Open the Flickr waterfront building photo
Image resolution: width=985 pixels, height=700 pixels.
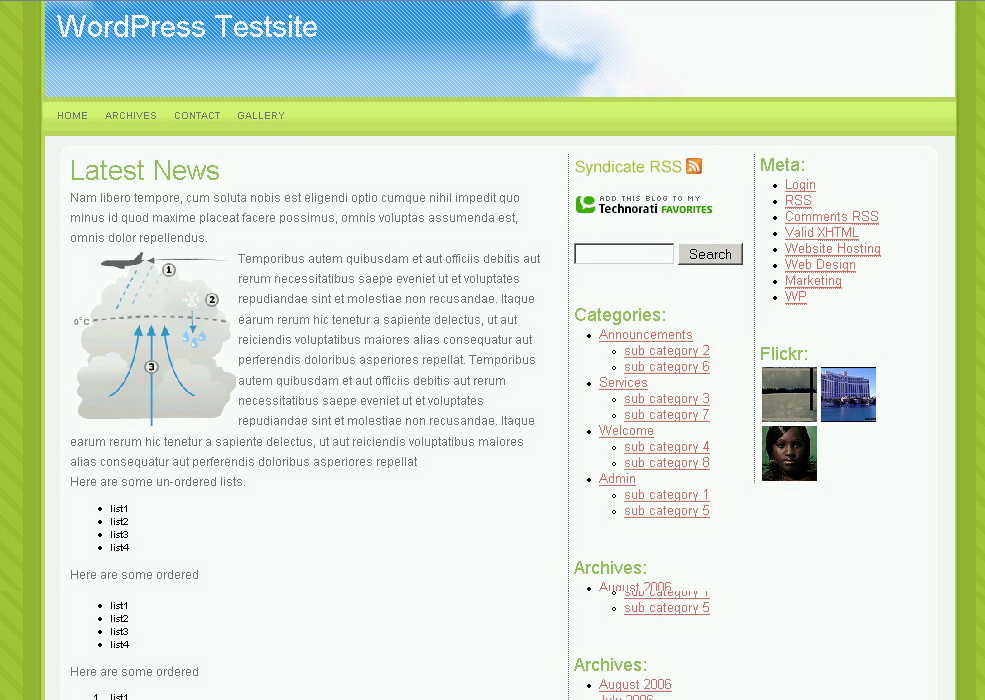[x=848, y=394]
